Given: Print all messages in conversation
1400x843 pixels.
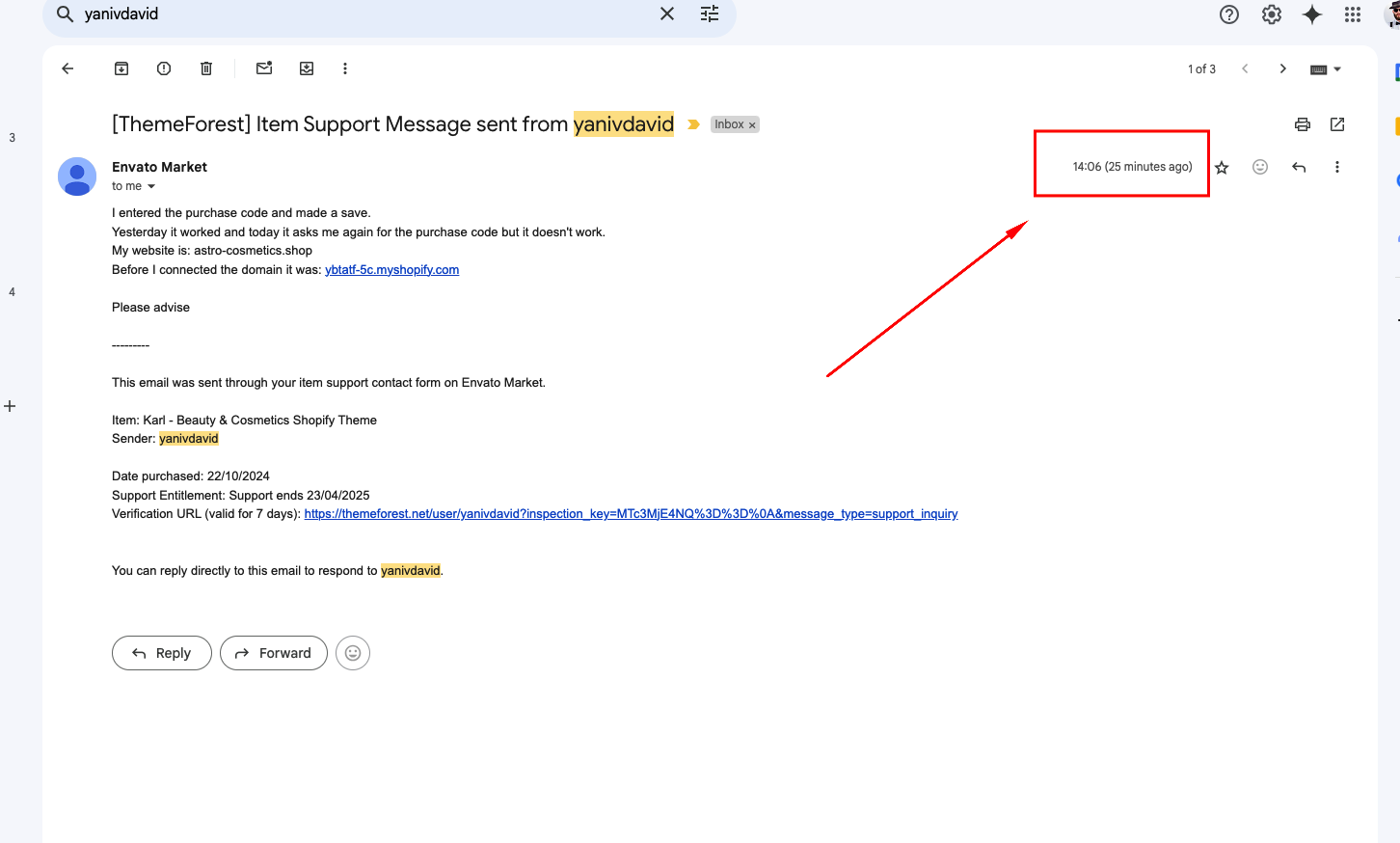Looking at the screenshot, I should click(x=1303, y=124).
